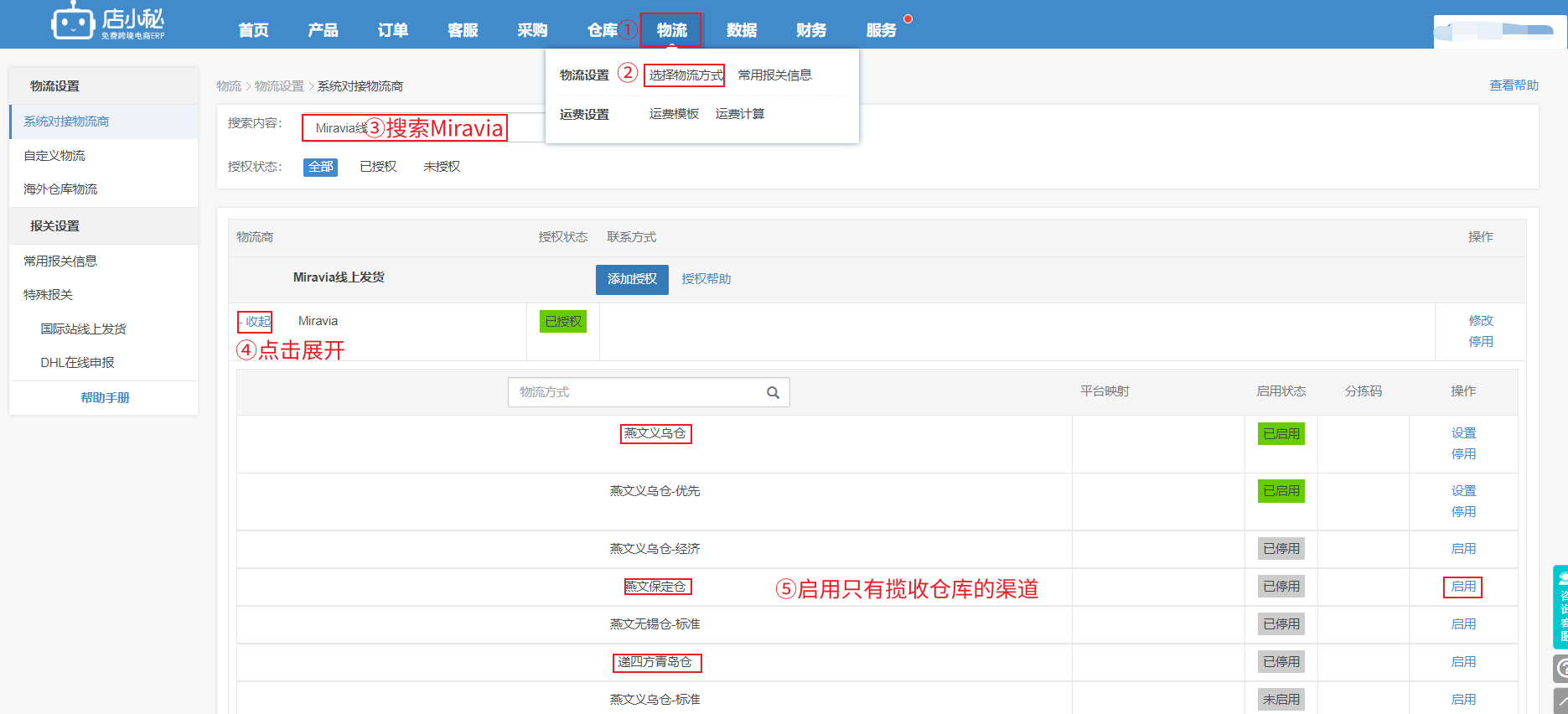Click 设置 for 燕文义乌仓
Viewport: 1568px width, 714px height.
pos(1464,433)
